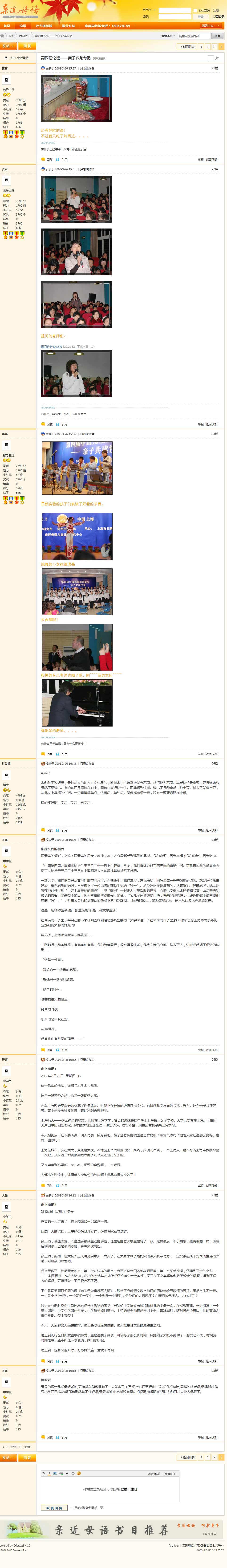This screenshot has height=1568, width=227.
Task: Click quote icon on floor 23 post
Action: (x=58, y=754)
